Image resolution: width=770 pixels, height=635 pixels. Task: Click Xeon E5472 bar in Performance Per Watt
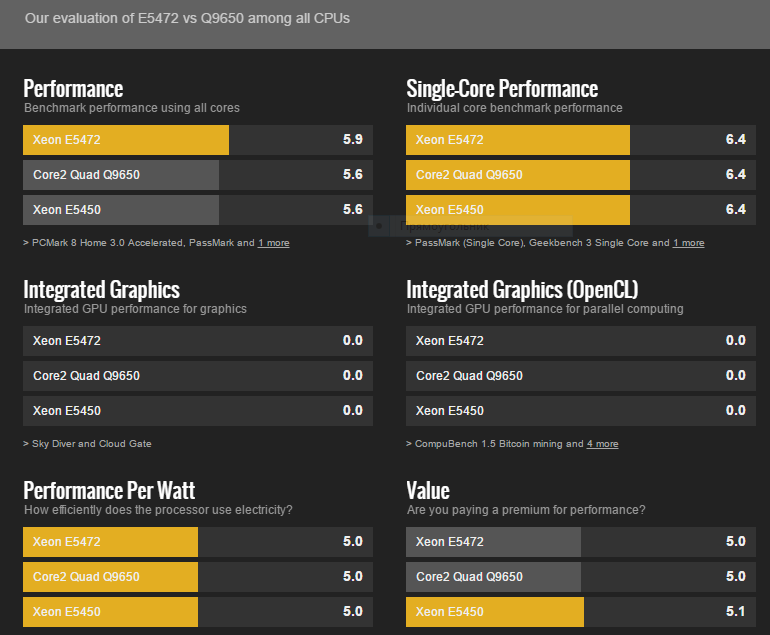pyautogui.click(x=198, y=542)
